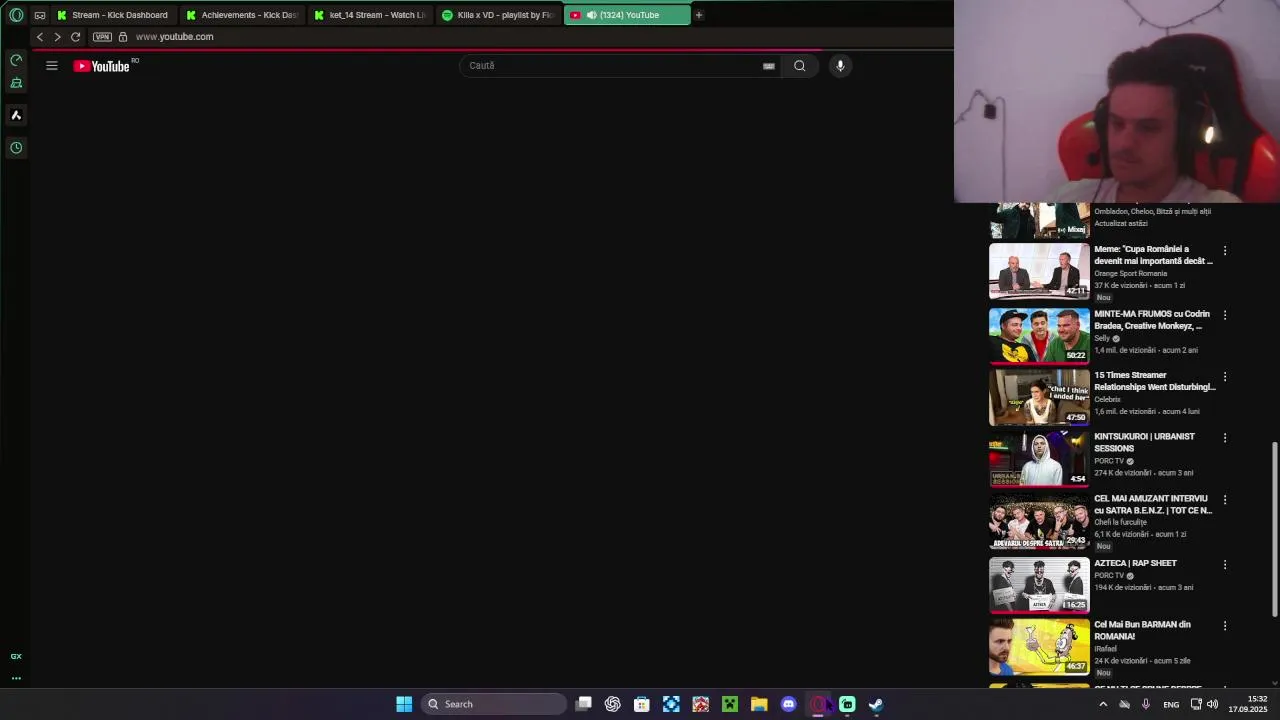The width and height of the screenshot is (1280, 720).
Task: Click the Windows taskbar Search box
Action: [x=493, y=704]
